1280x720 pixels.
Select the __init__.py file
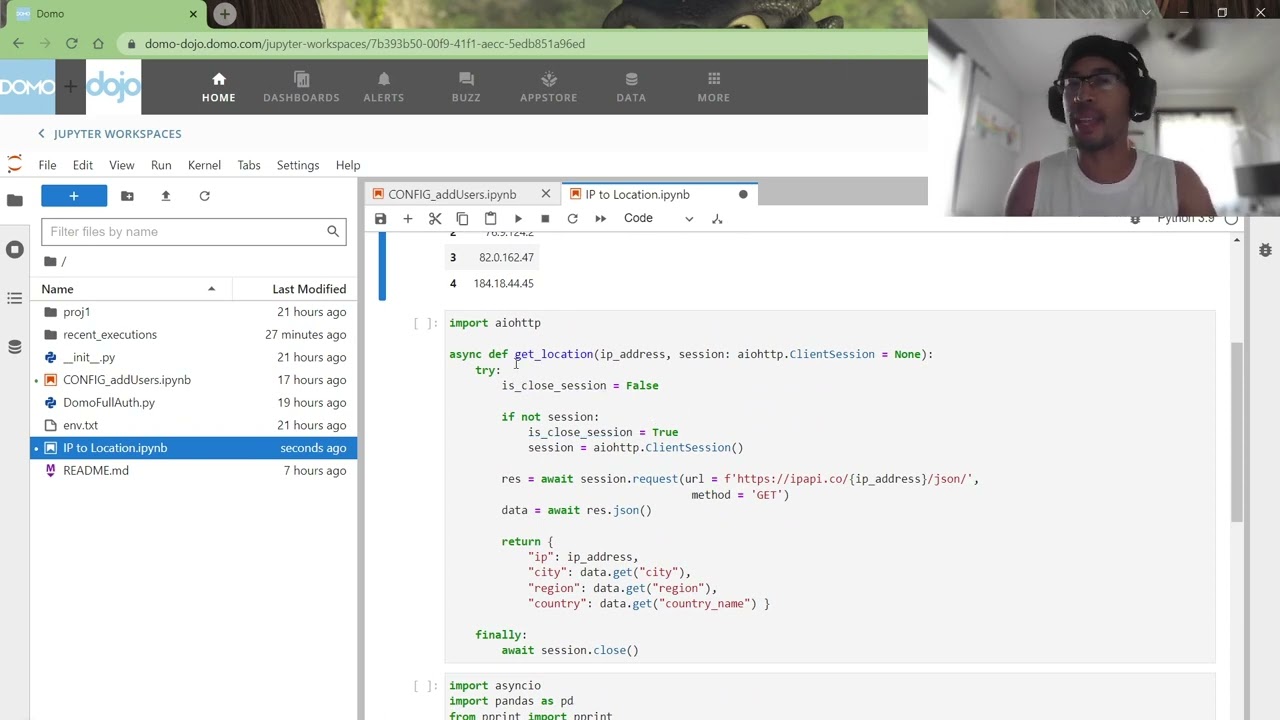pyautogui.click(x=194, y=357)
